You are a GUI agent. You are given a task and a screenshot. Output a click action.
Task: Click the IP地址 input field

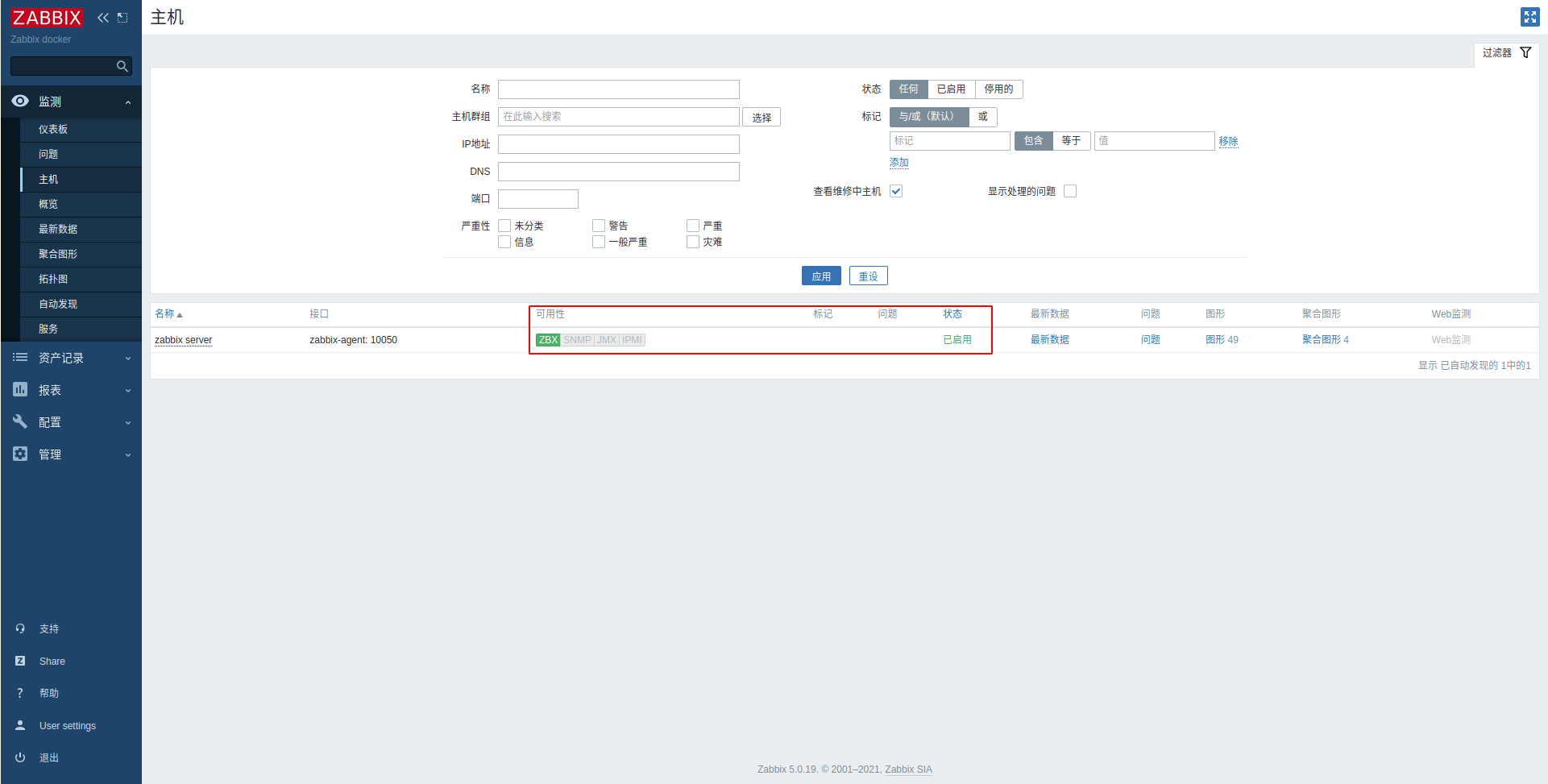[619, 144]
